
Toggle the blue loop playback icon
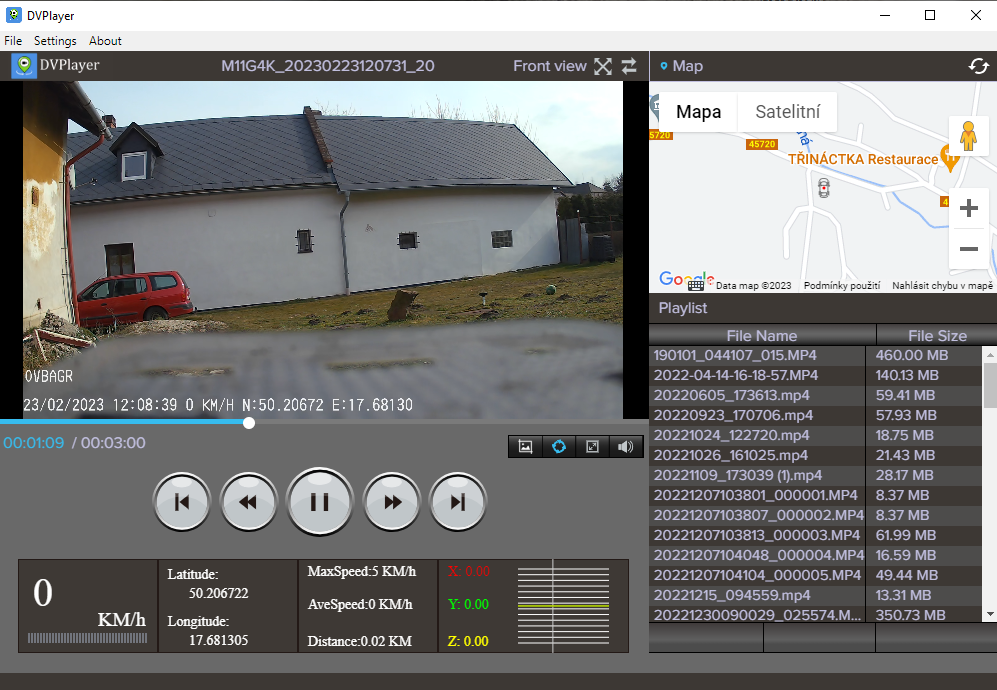click(559, 446)
